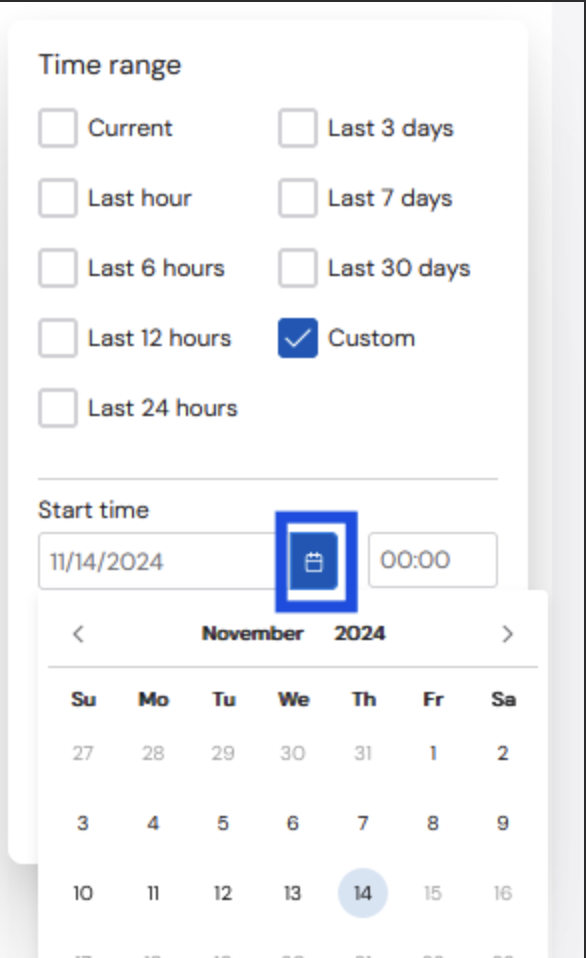Choose November 1 in the calendar
This screenshot has height=958, width=586.
433,753
